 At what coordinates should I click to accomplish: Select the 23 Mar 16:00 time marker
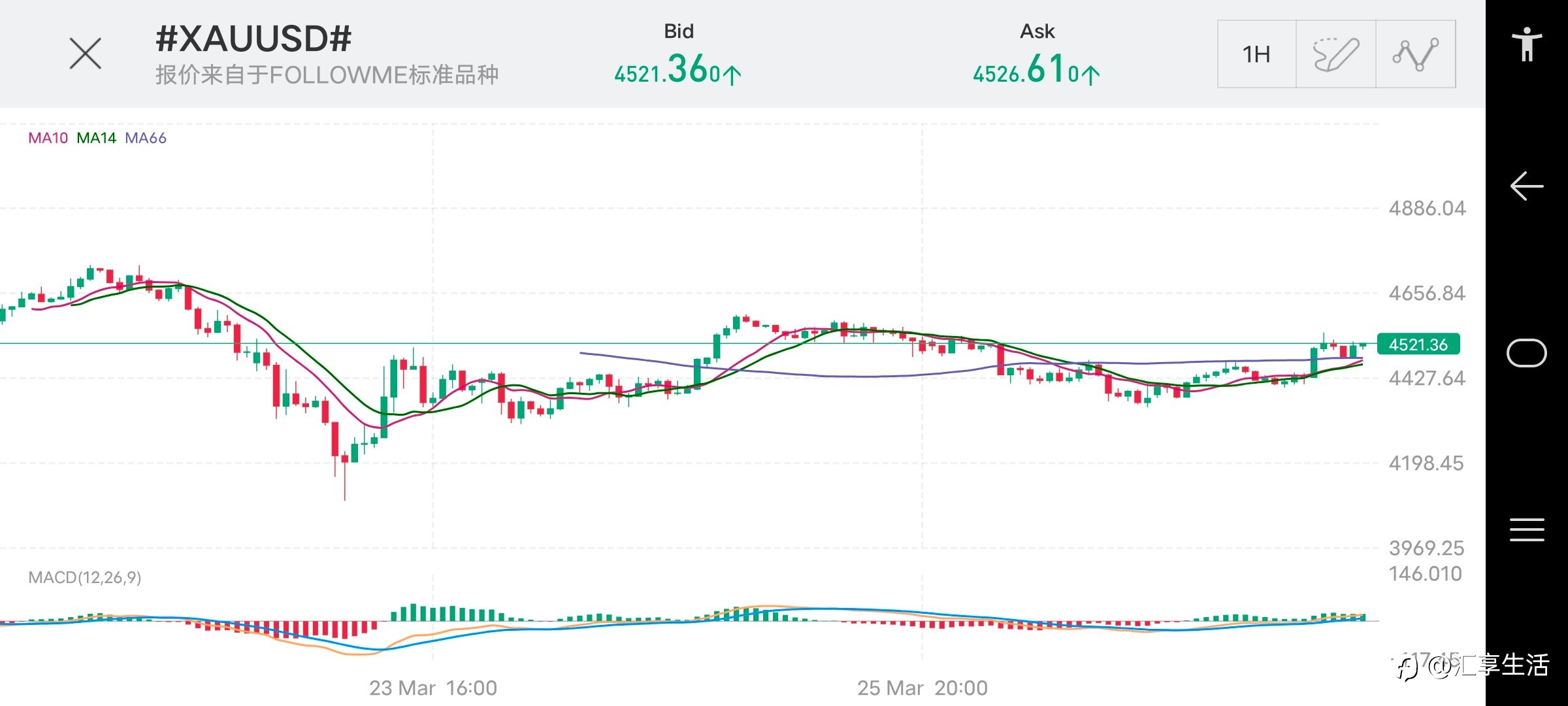[x=433, y=688]
